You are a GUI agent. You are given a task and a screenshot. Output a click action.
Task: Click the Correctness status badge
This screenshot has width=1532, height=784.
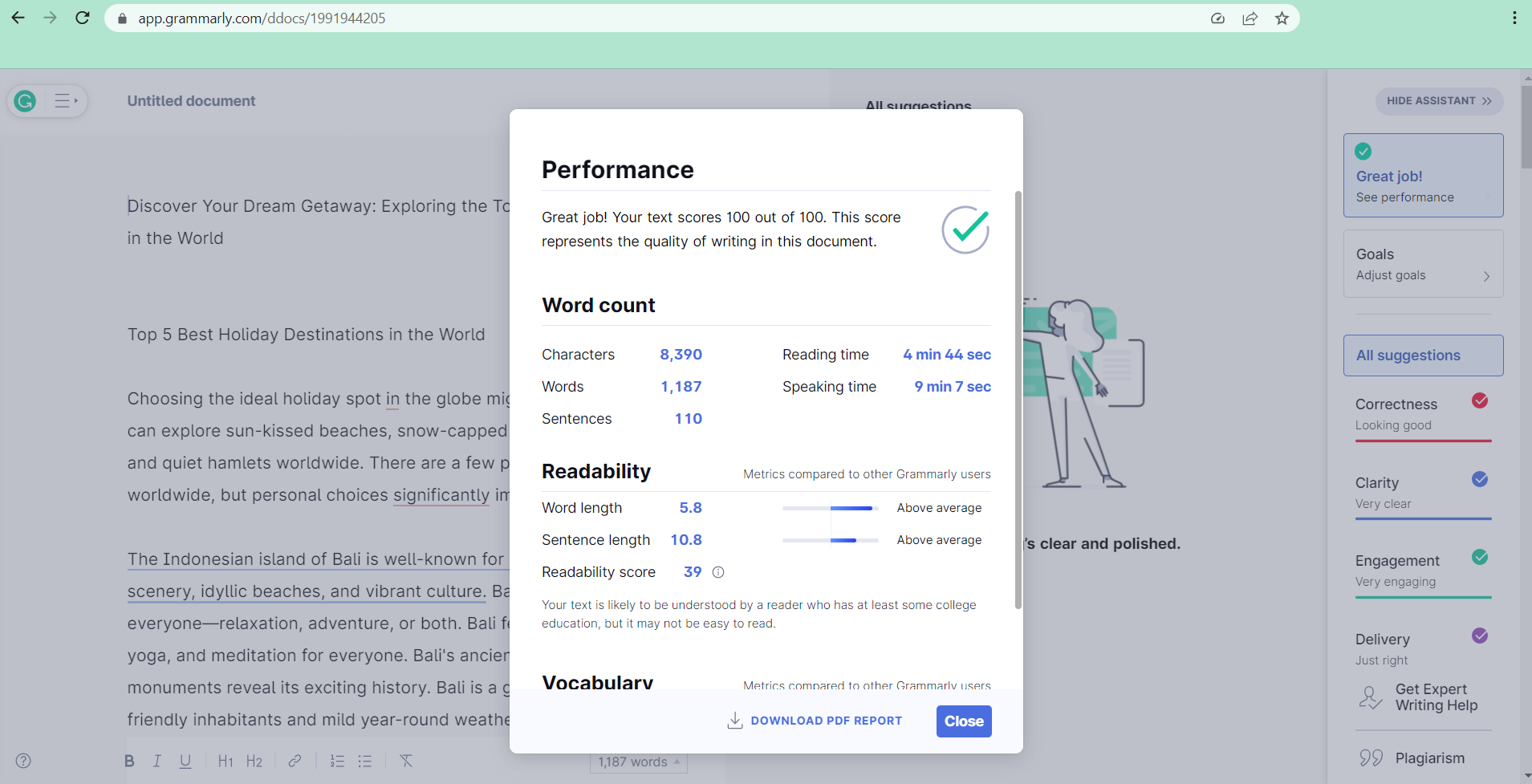pyautogui.click(x=1480, y=400)
